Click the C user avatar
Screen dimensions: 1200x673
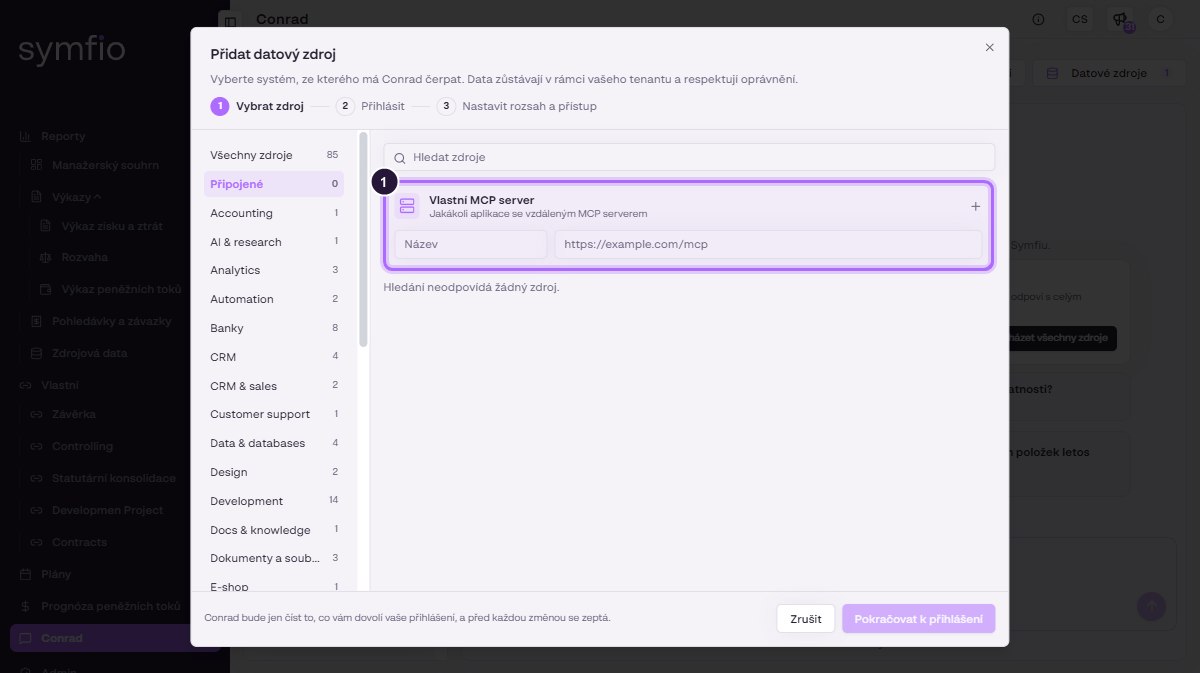coord(1160,19)
